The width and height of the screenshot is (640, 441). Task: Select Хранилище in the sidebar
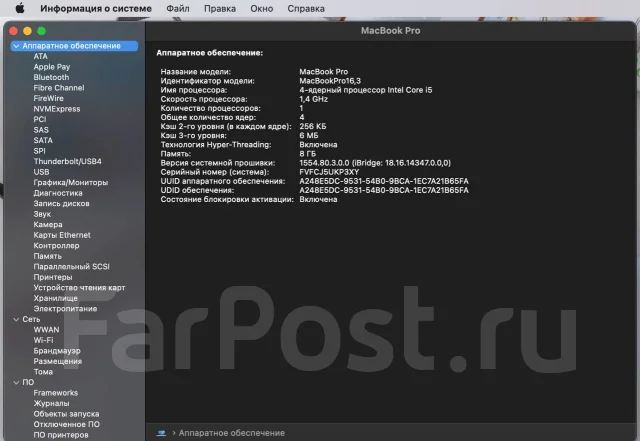(x=56, y=298)
